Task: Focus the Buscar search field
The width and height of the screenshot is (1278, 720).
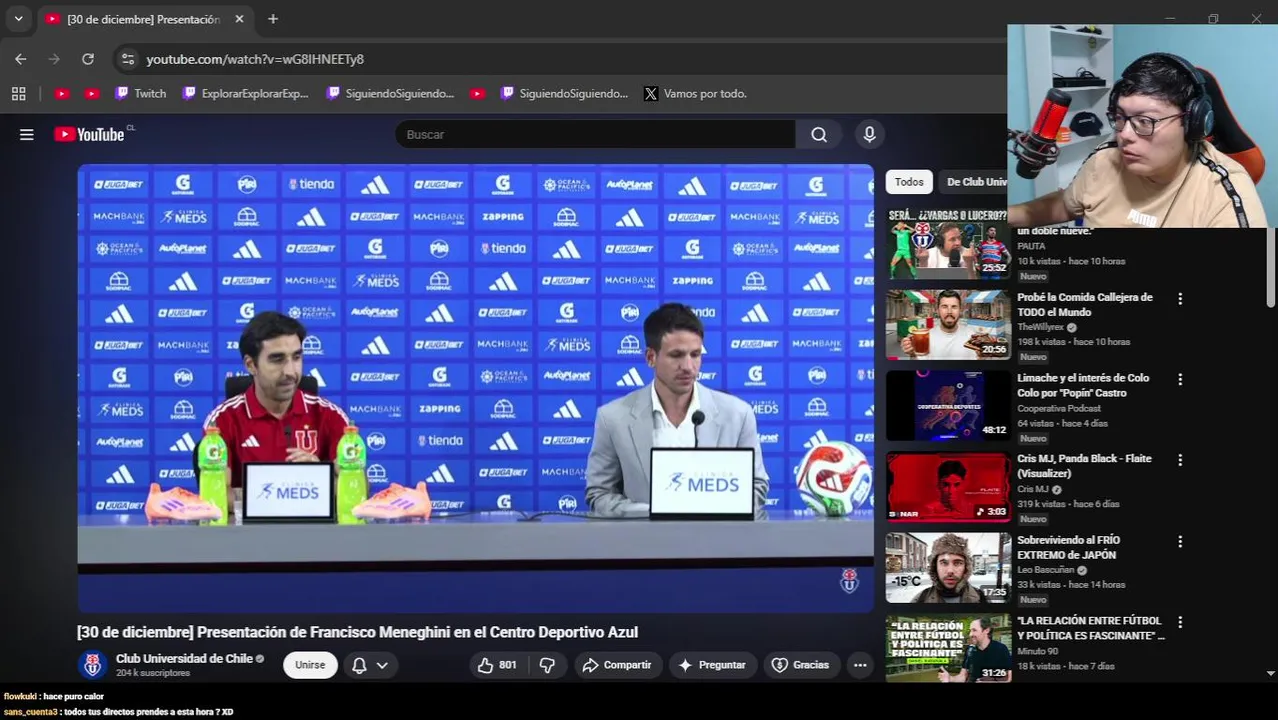Action: [x=595, y=134]
